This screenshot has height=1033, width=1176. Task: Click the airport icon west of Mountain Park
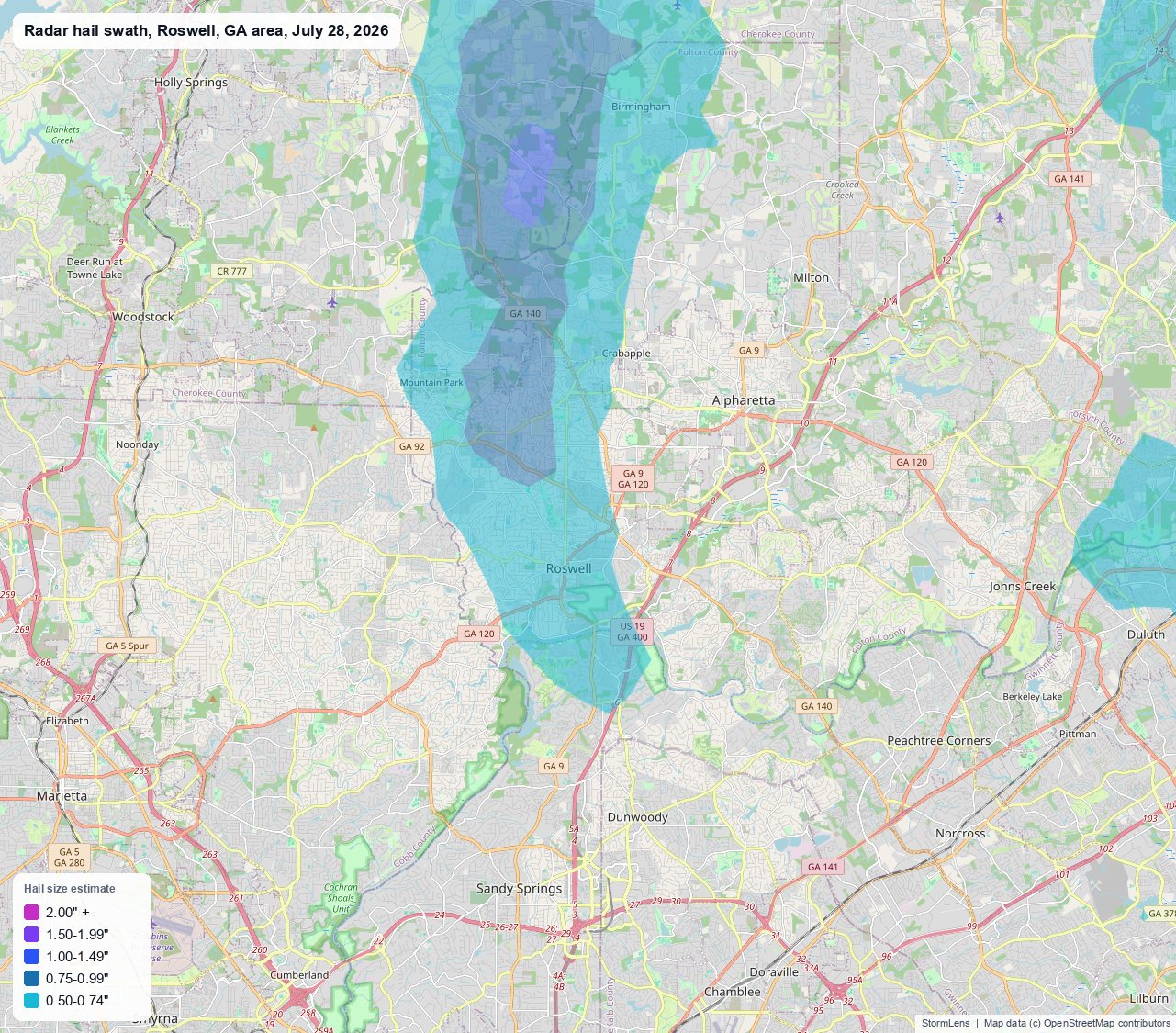[332, 301]
